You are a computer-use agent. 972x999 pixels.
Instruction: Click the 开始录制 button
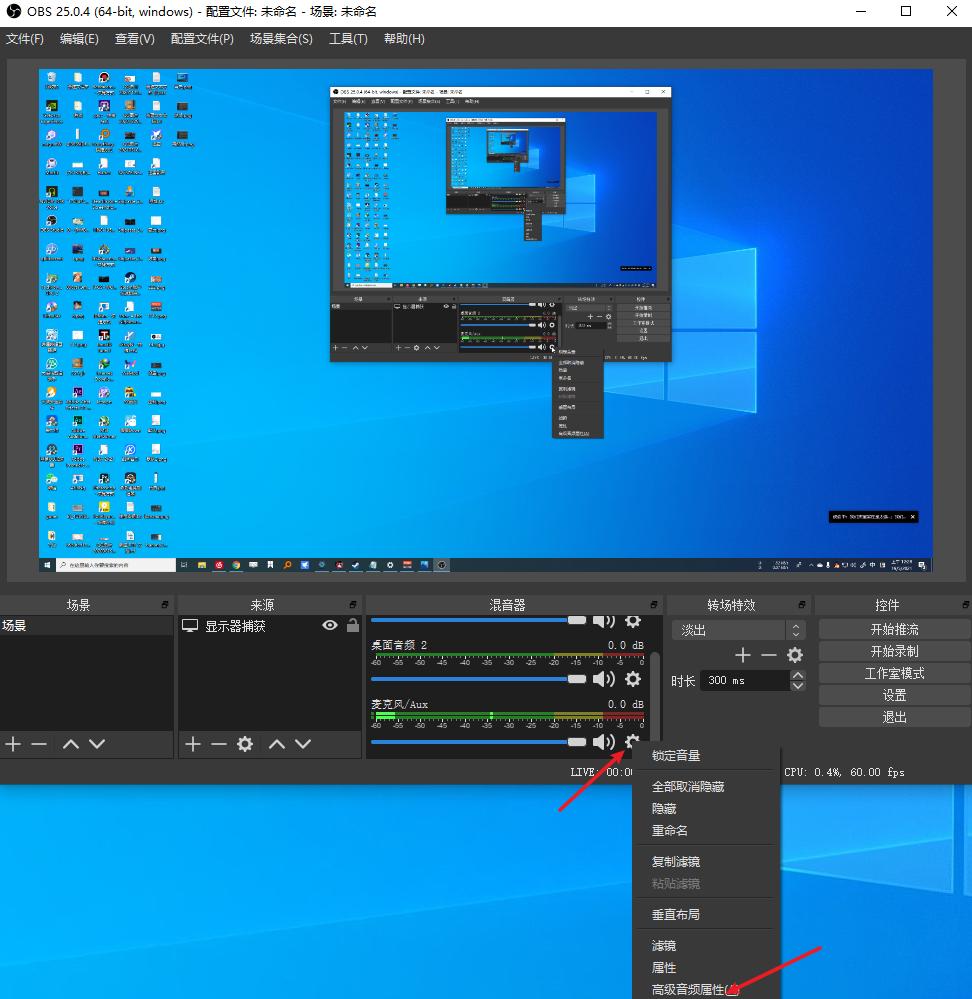point(894,651)
